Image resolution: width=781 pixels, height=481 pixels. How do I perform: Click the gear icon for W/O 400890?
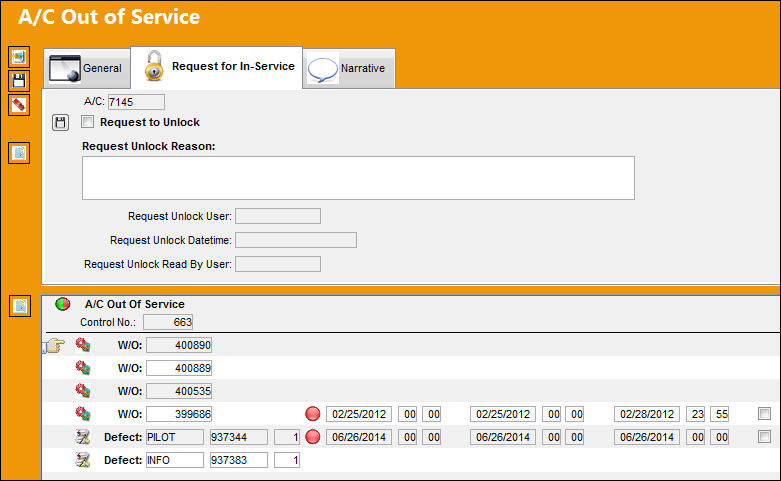tap(83, 345)
